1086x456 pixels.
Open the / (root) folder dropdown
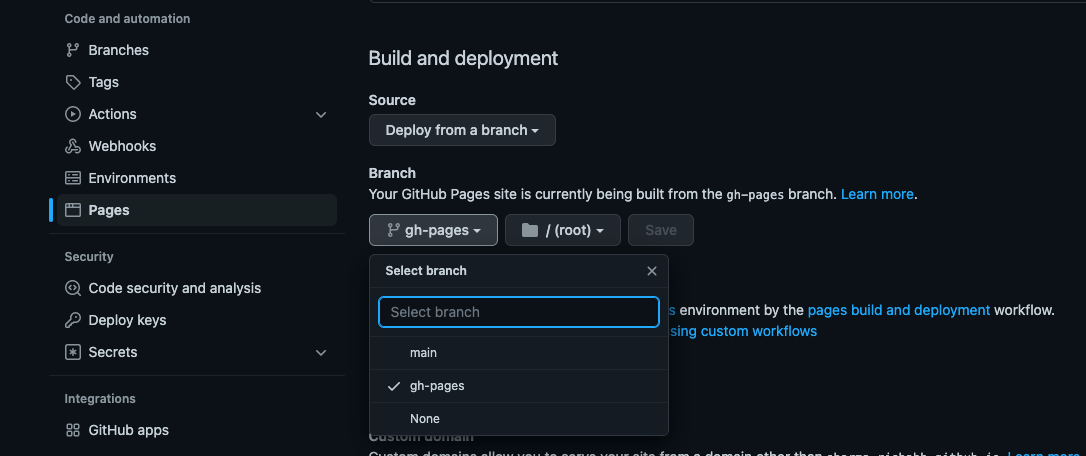[x=562, y=230]
